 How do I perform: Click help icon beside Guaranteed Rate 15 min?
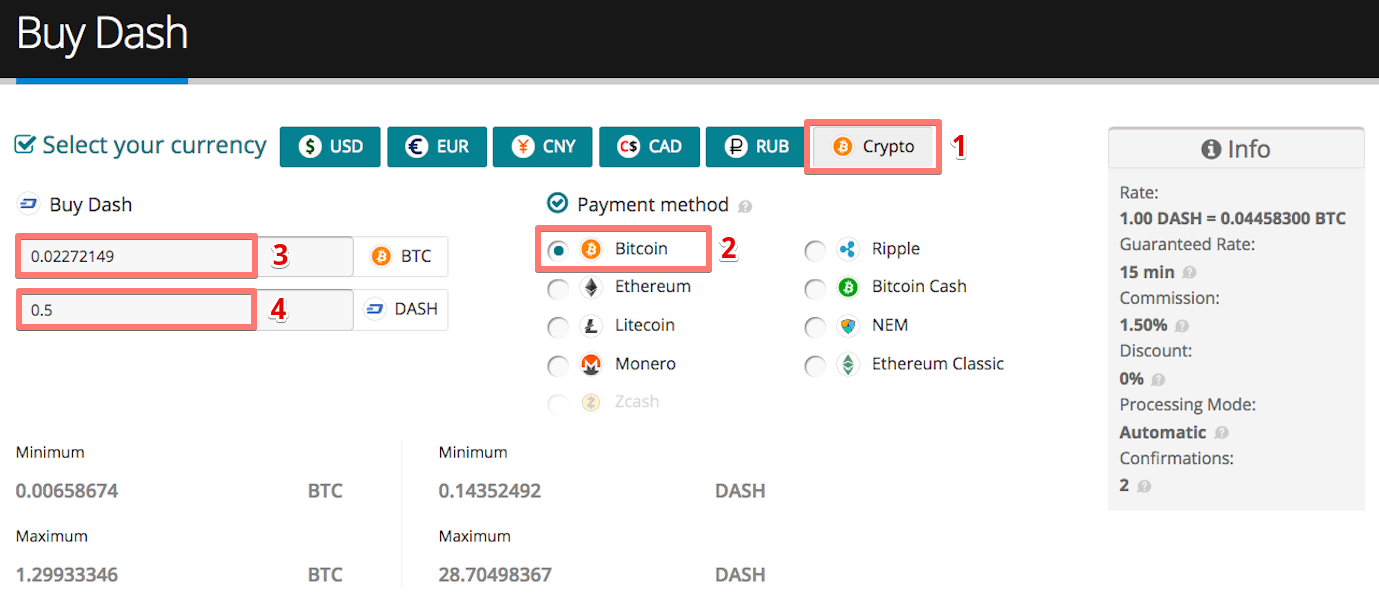tap(1189, 272)
